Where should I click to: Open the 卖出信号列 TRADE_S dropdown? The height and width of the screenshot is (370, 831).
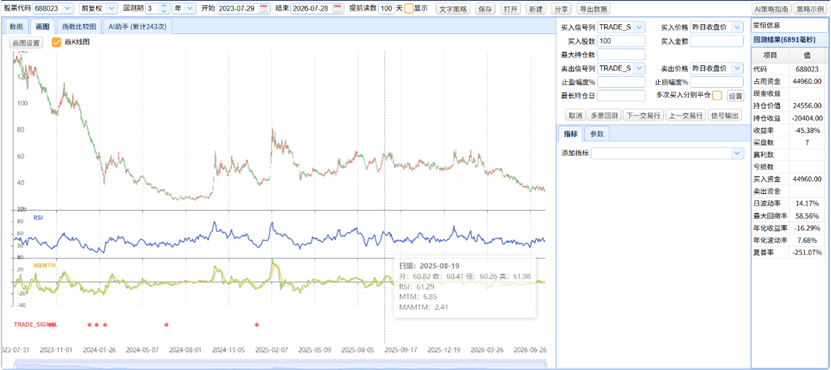pyautogui.click(x=640, y=68)
